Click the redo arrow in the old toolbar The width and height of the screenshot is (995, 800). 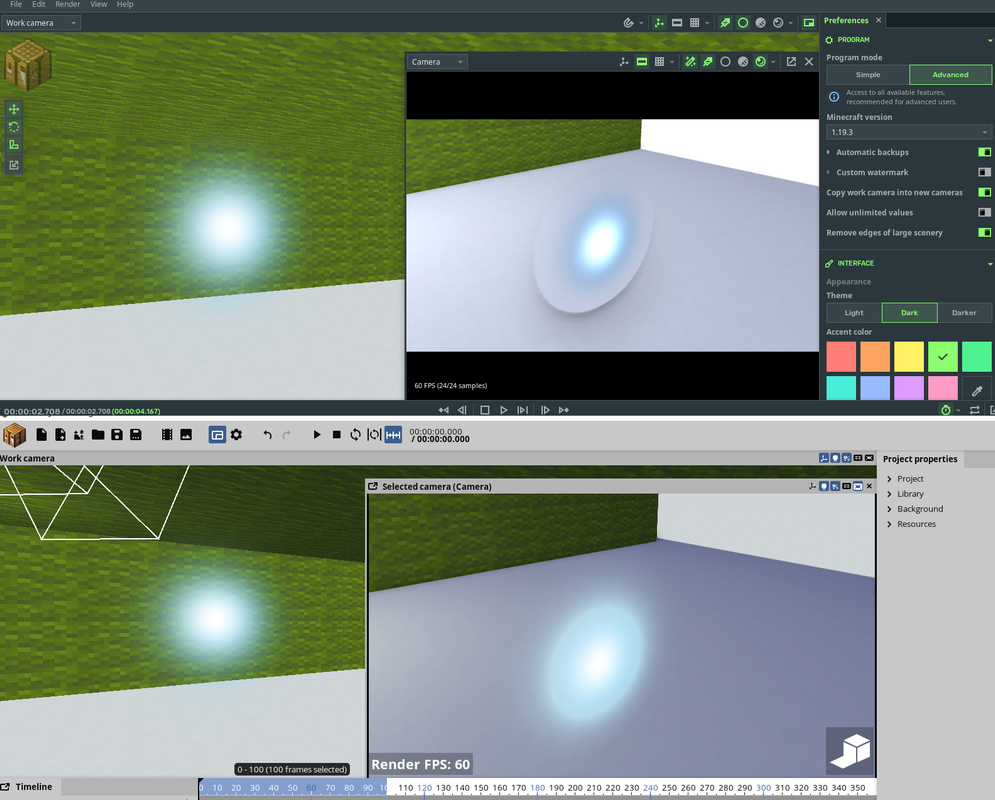pos(286,435)
